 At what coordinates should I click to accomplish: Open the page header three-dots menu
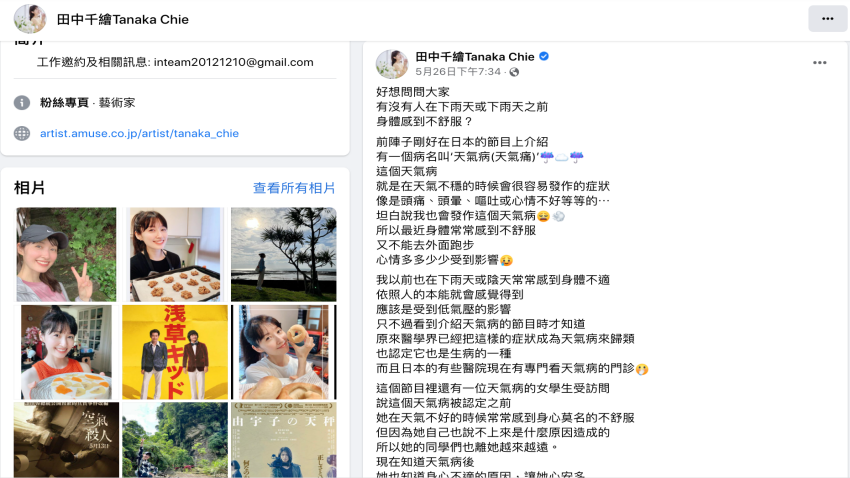click(827, 19)
